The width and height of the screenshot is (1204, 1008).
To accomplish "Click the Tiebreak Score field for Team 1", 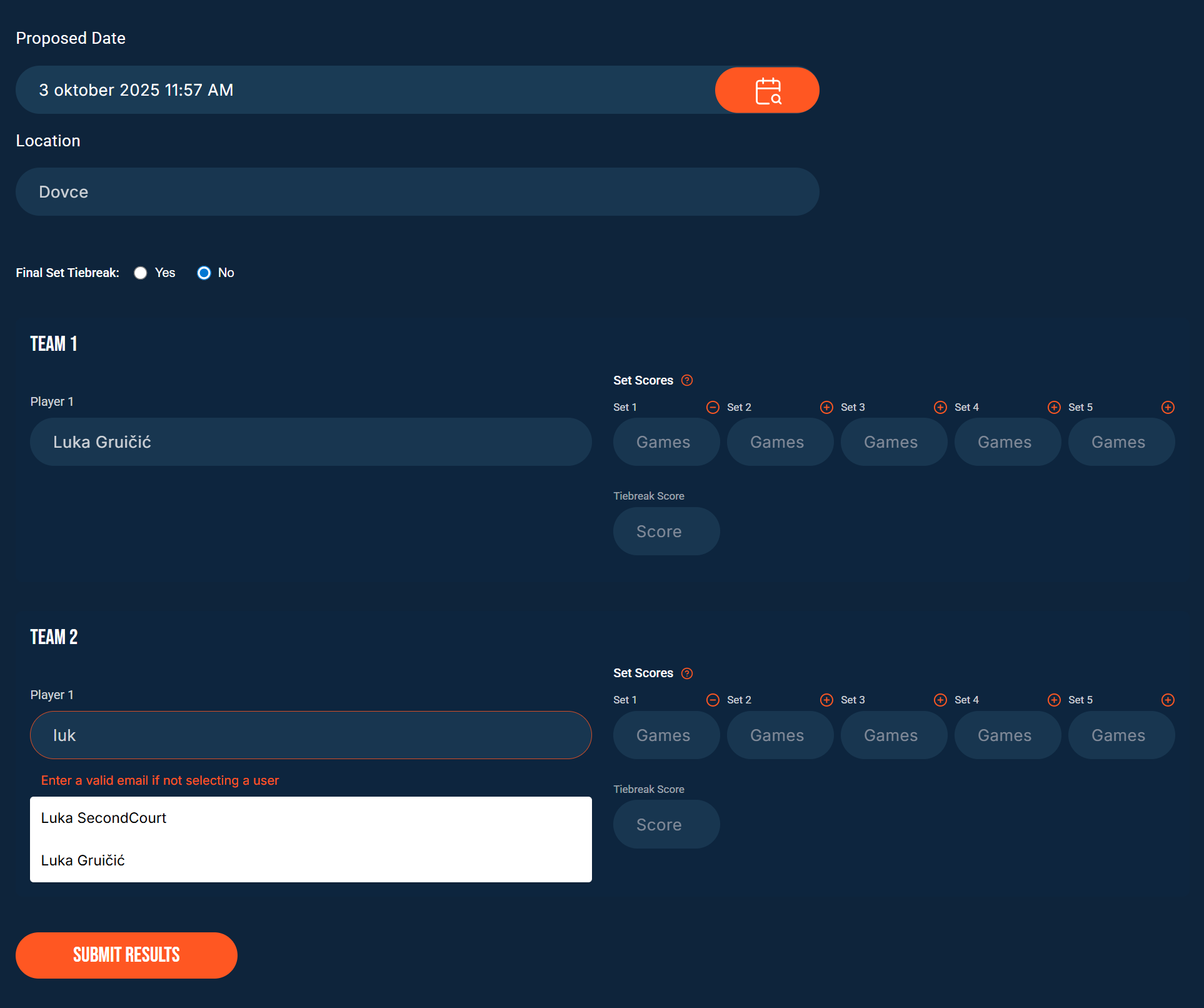I will tap(666, 531).
